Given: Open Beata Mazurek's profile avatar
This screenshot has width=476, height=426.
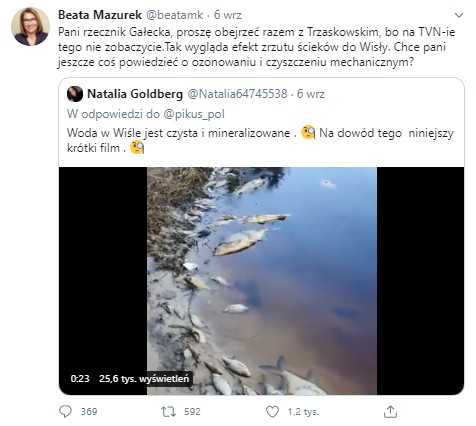Looking at the screenshot, I should [30, 26].
